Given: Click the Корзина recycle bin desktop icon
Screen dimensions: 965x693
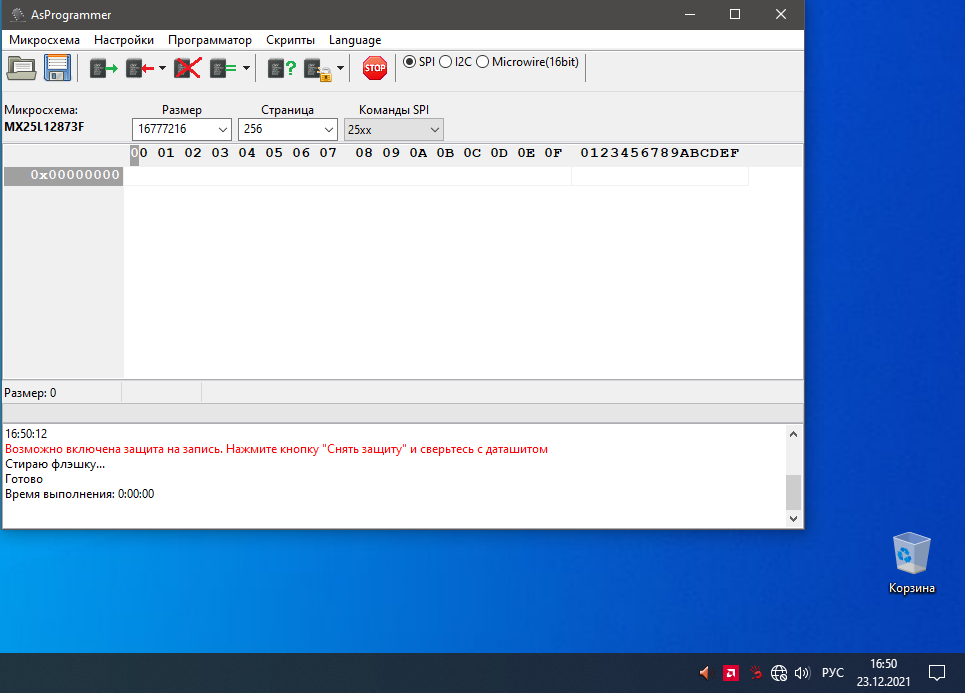Looking at the screenshot, I should point(911,563).
